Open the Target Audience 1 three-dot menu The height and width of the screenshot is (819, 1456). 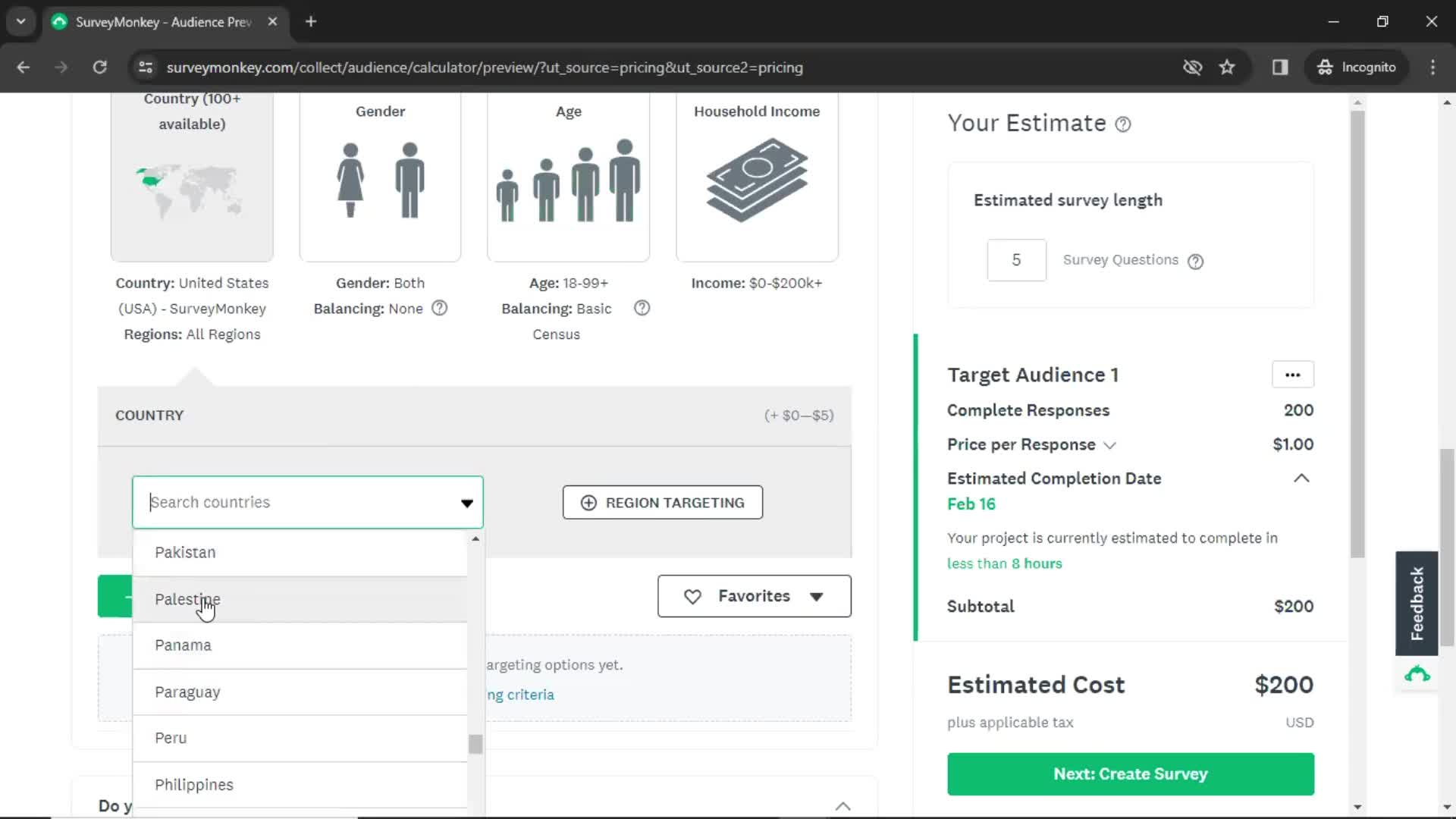click(1293, 375)
